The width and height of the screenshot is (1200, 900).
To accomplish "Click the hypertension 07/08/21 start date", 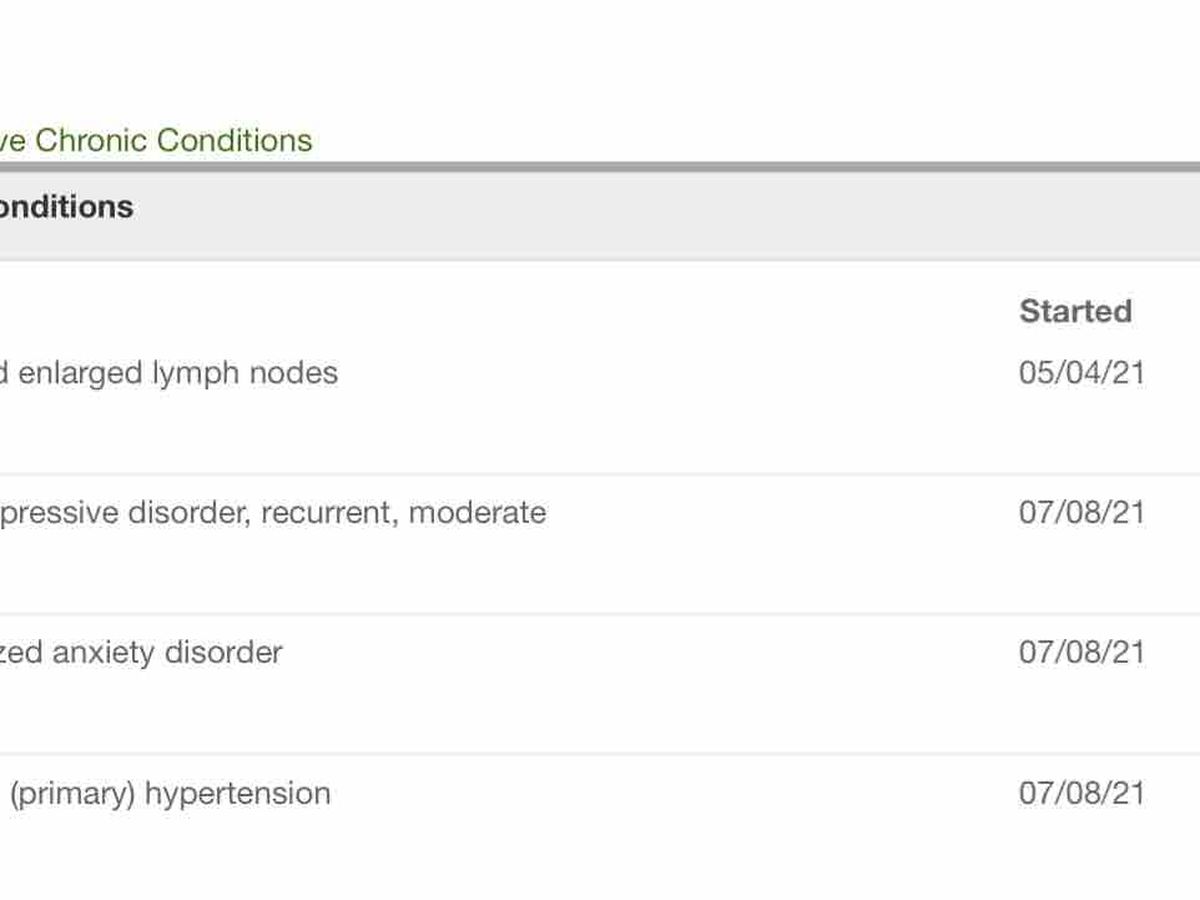I will [x=1081, y=793].
